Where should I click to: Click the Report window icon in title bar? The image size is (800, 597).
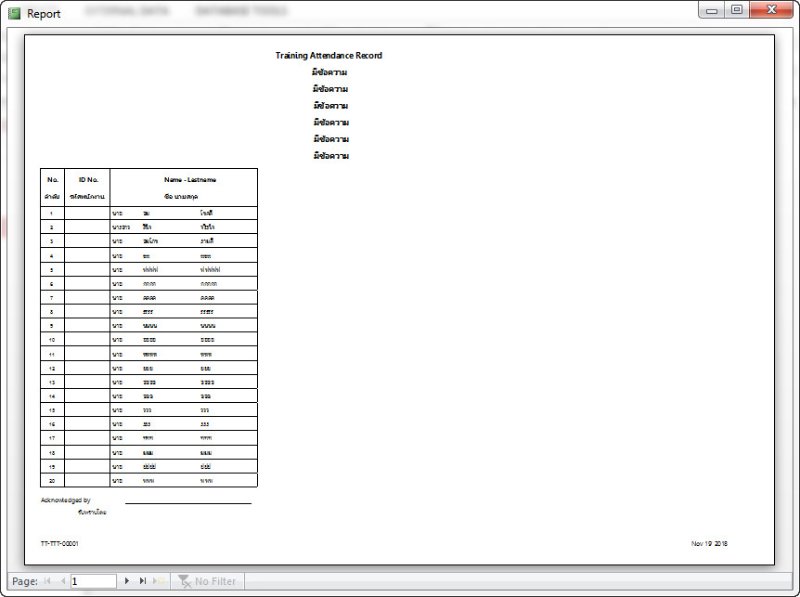(x=14, y=13)
